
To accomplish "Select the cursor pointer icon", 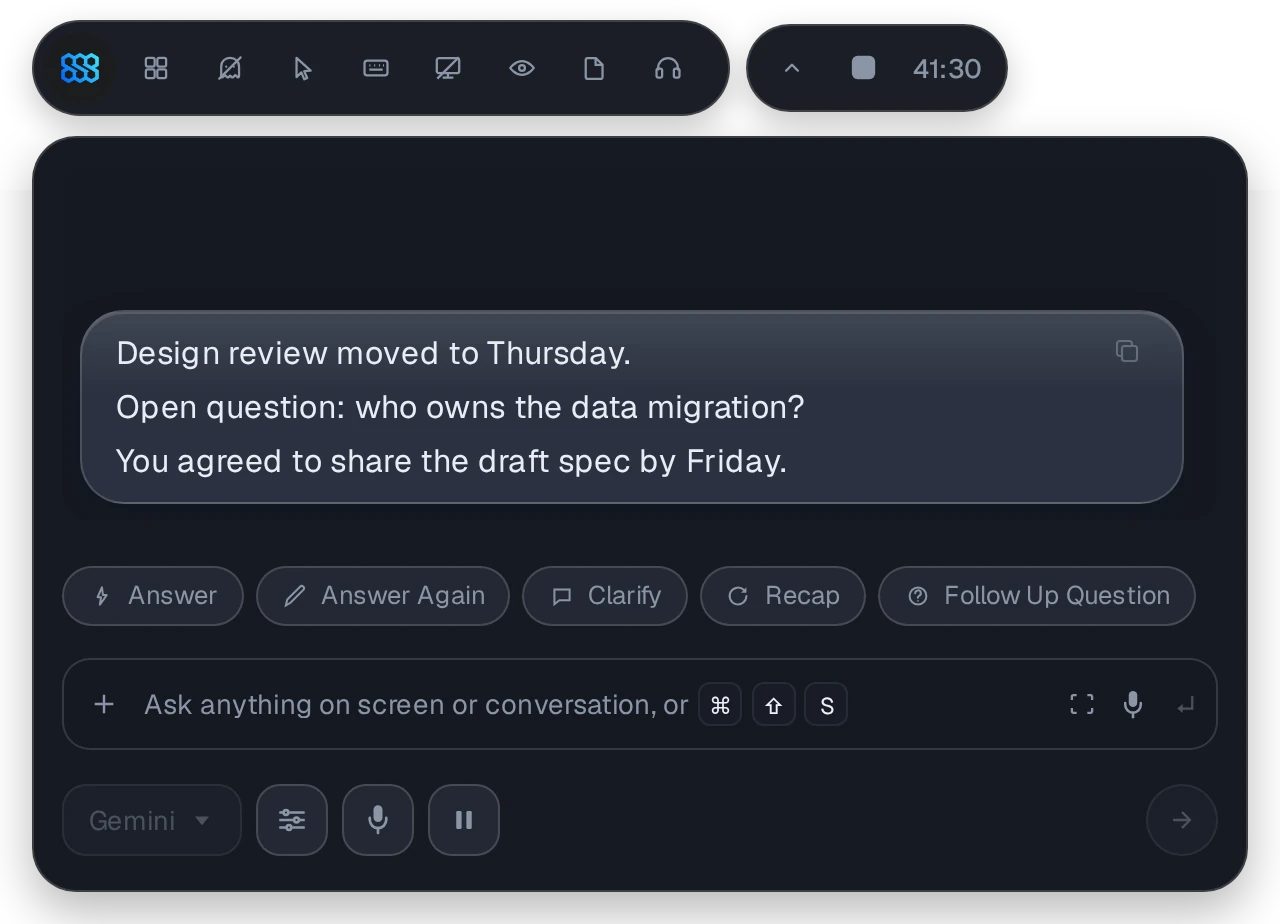I will click(303, 68).
